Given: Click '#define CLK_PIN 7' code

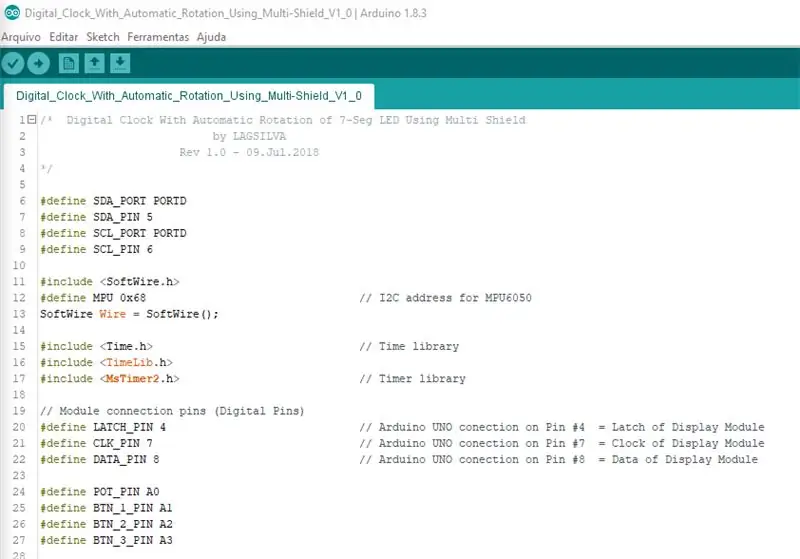Looking at the screenshot, I should (96, 443).
